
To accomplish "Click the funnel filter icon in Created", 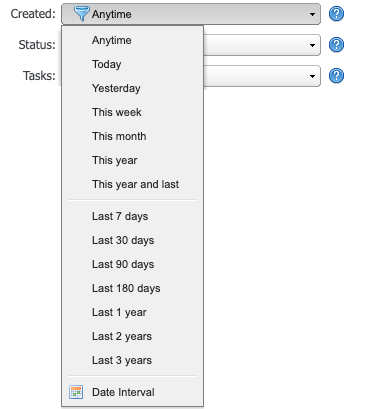I will coord(81,14).
